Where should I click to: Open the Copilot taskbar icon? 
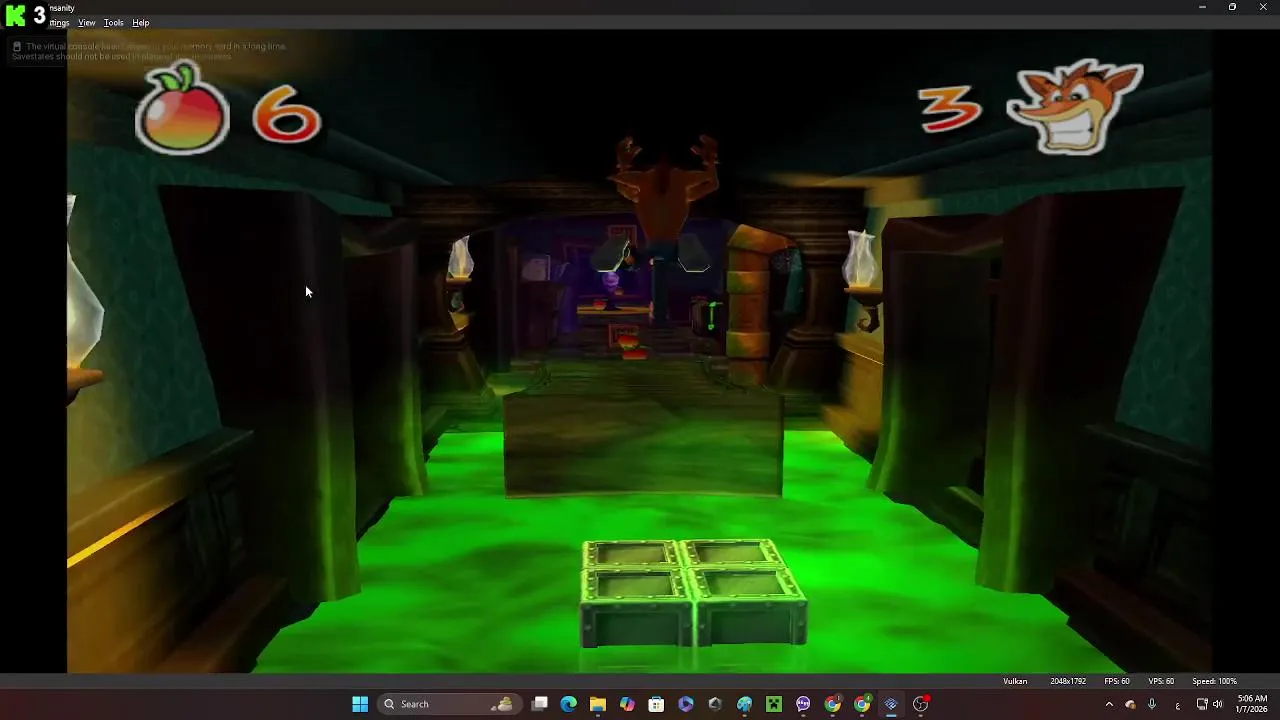coord(627,704)
